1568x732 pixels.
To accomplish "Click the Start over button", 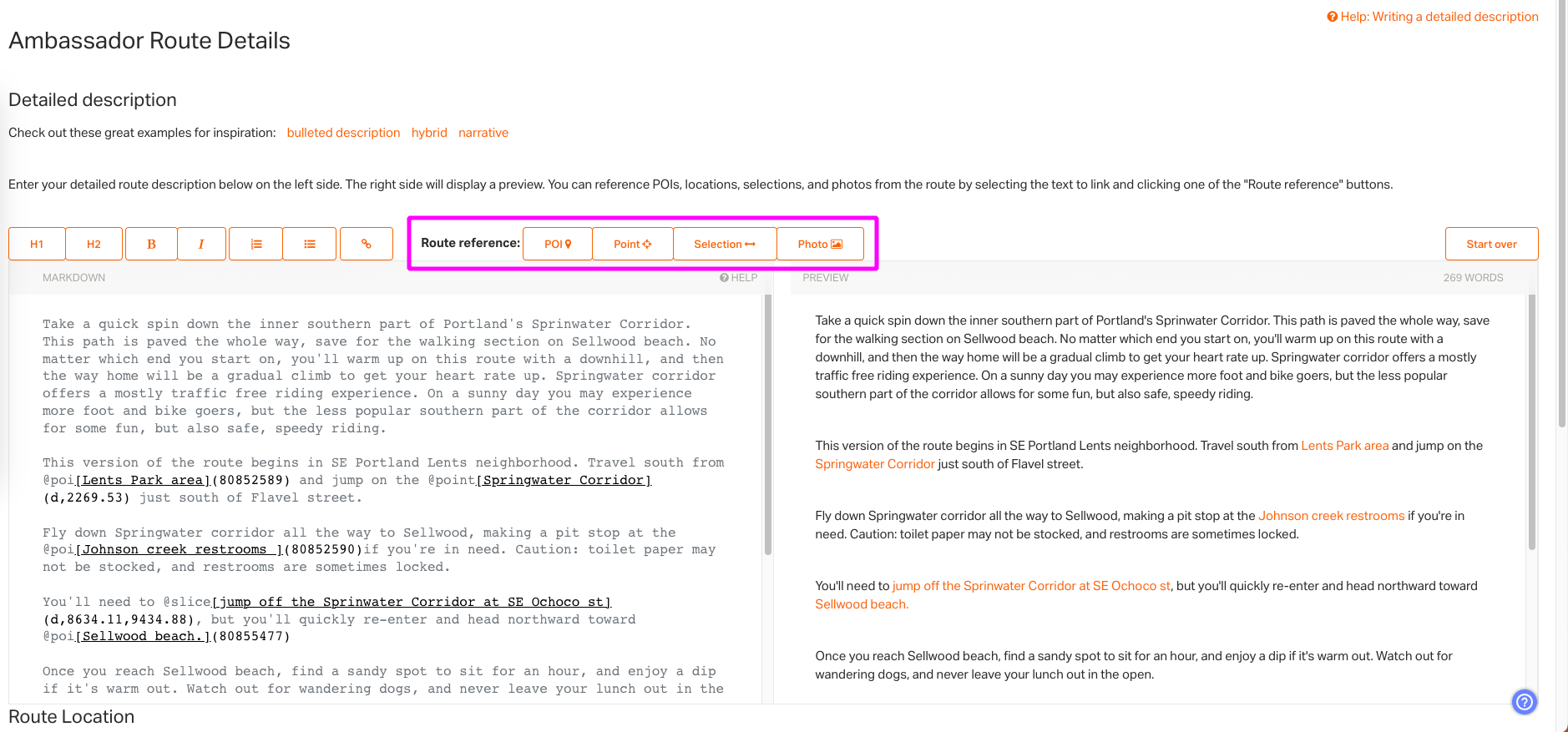I will coord(1491,244).
